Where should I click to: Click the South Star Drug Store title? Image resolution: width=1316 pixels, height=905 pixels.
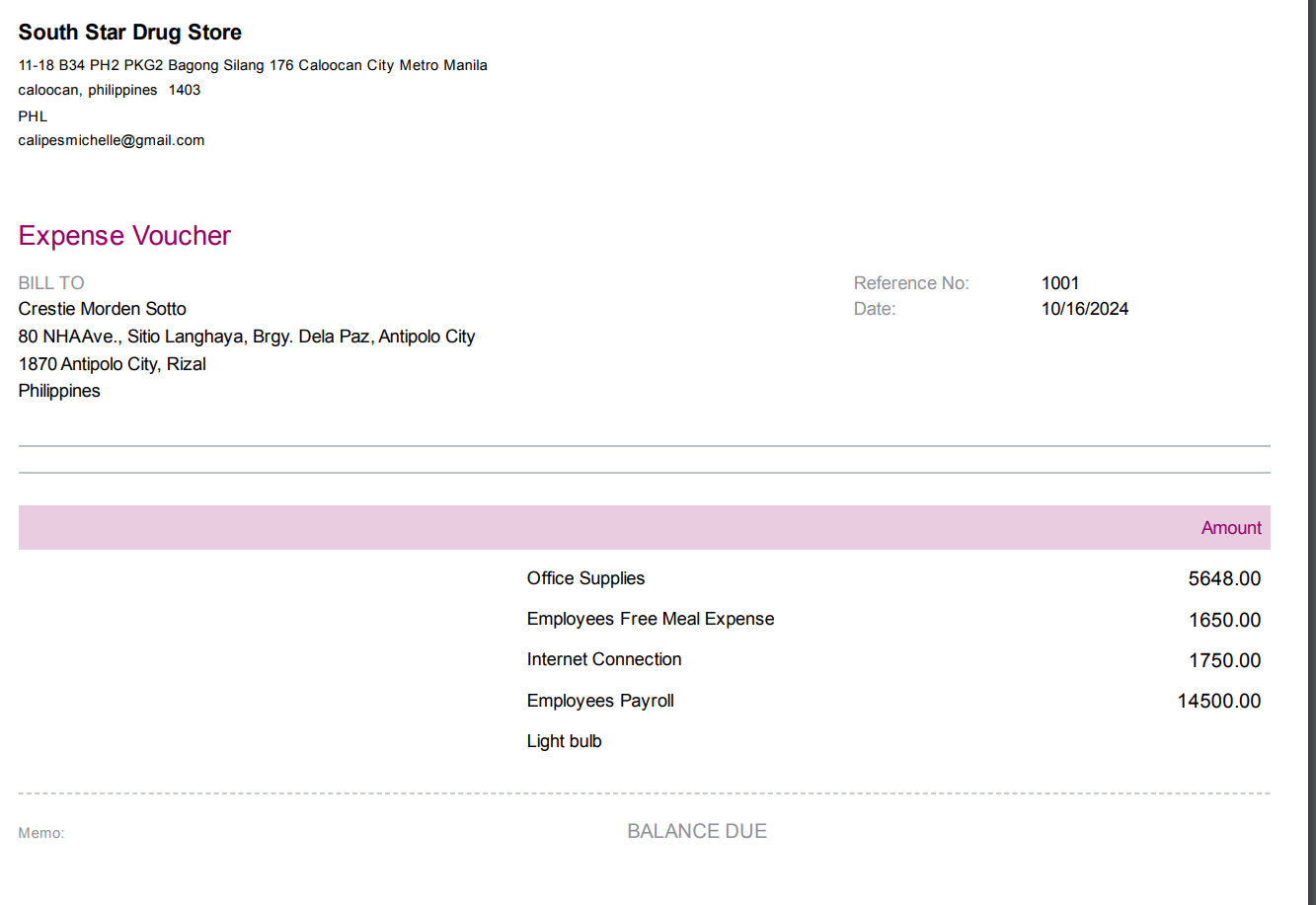129,33
